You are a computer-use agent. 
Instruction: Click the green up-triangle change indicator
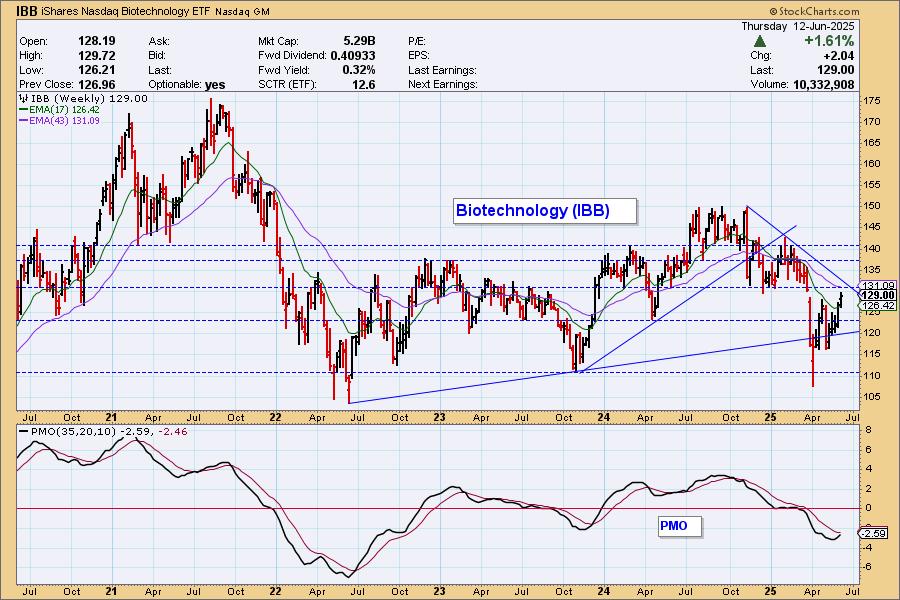pyautogui.click(x=759, y=41)
